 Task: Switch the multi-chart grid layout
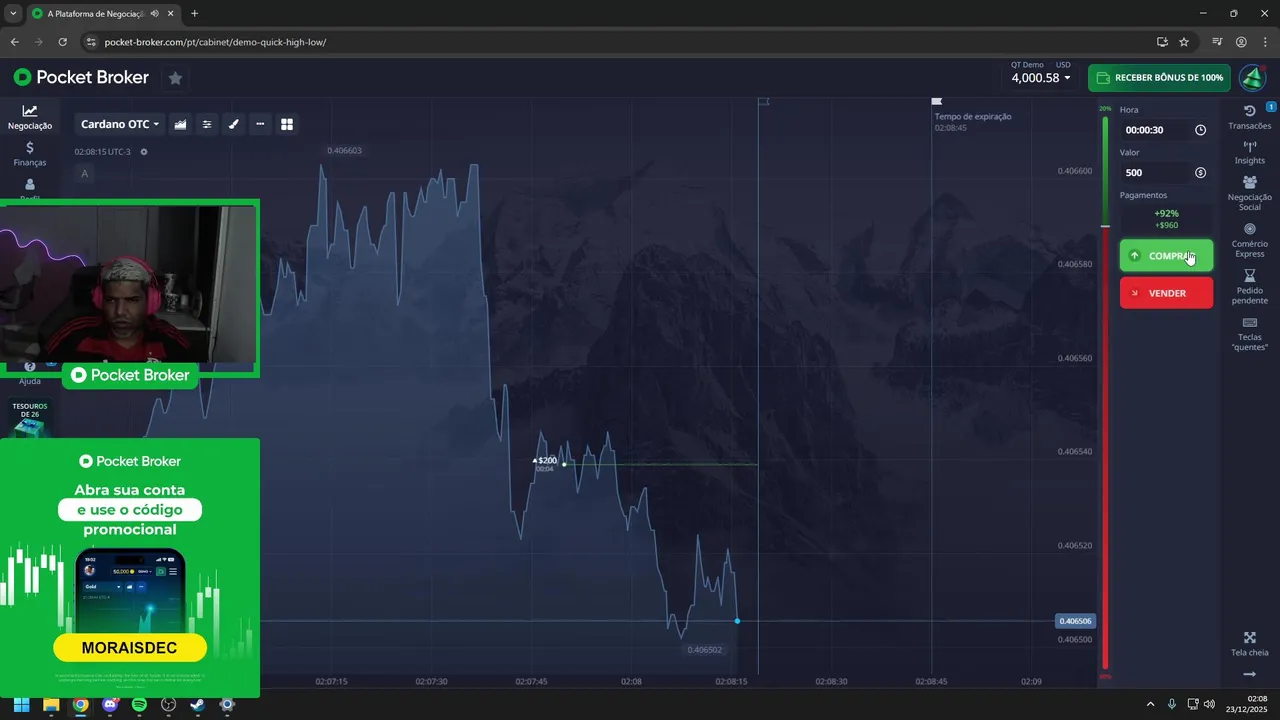[287, 124]
